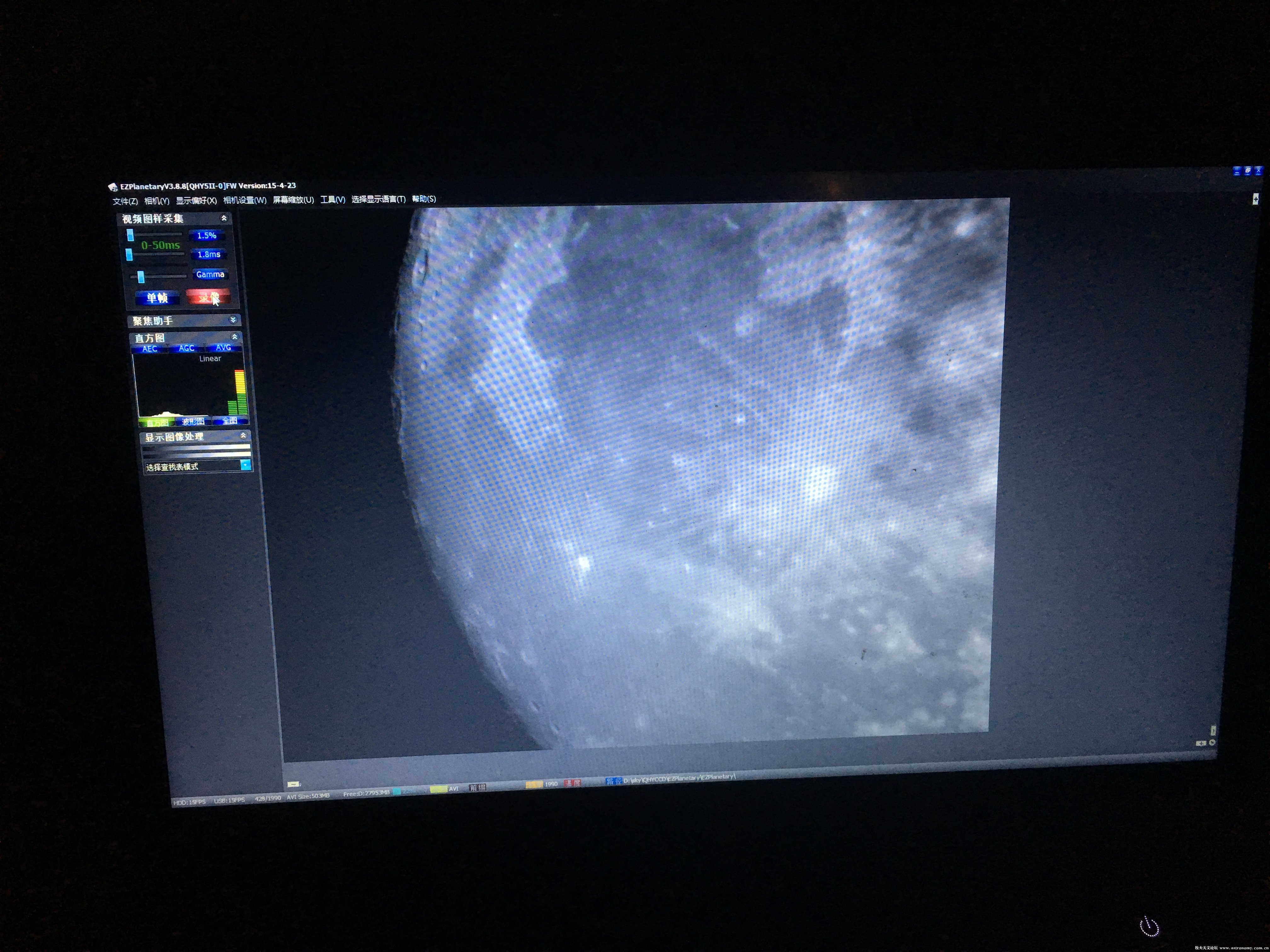Open the 选择显示语言(T) menu

(379, 199)
